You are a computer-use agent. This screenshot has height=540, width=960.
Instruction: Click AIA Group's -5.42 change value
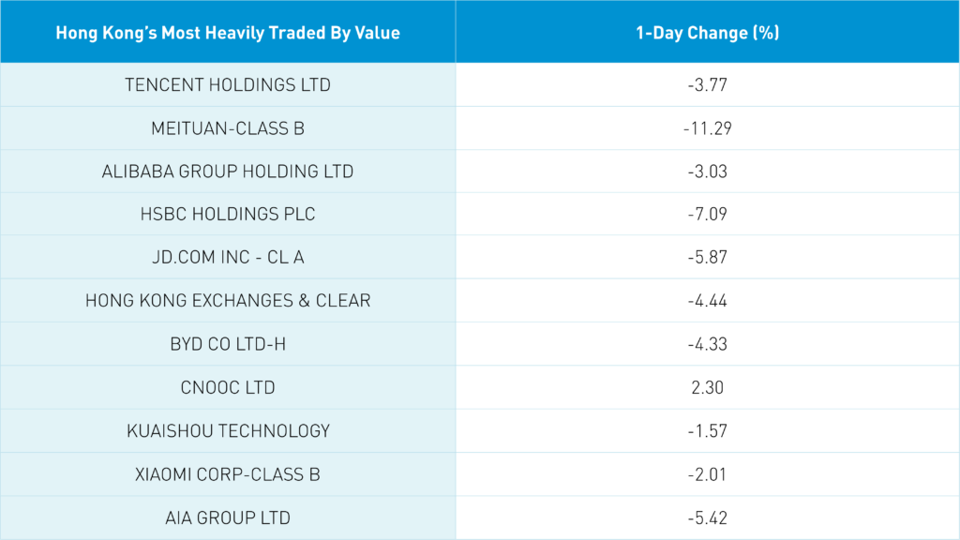(707, 518)
